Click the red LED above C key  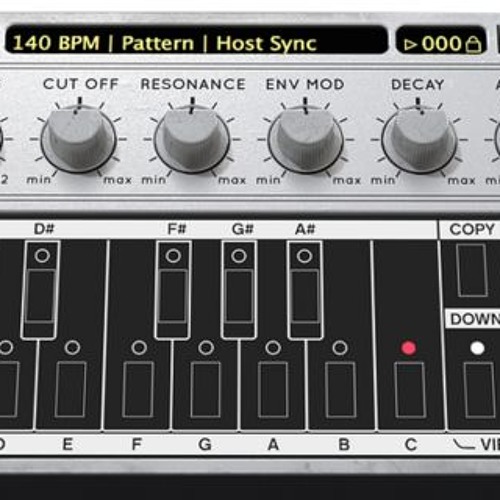[x=409, y=348]
